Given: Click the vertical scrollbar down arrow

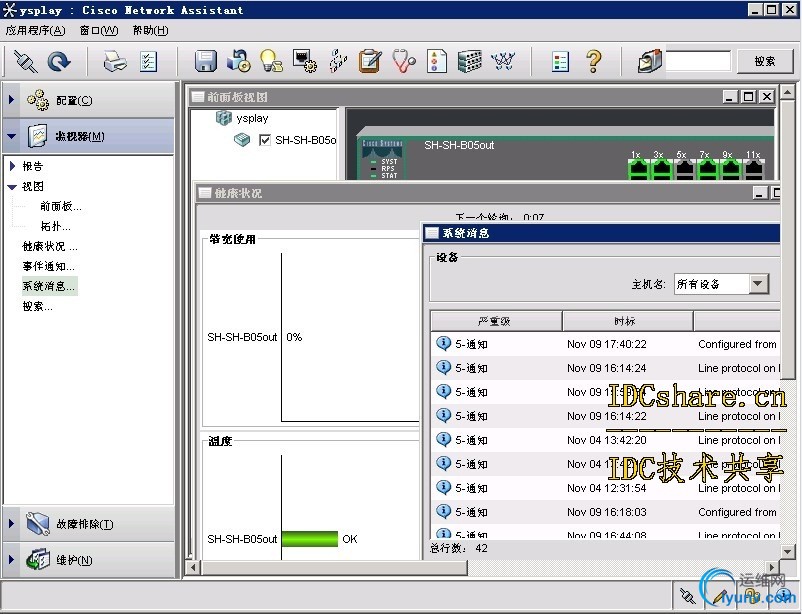Looking at the screenshot, I should coord(788,551).
